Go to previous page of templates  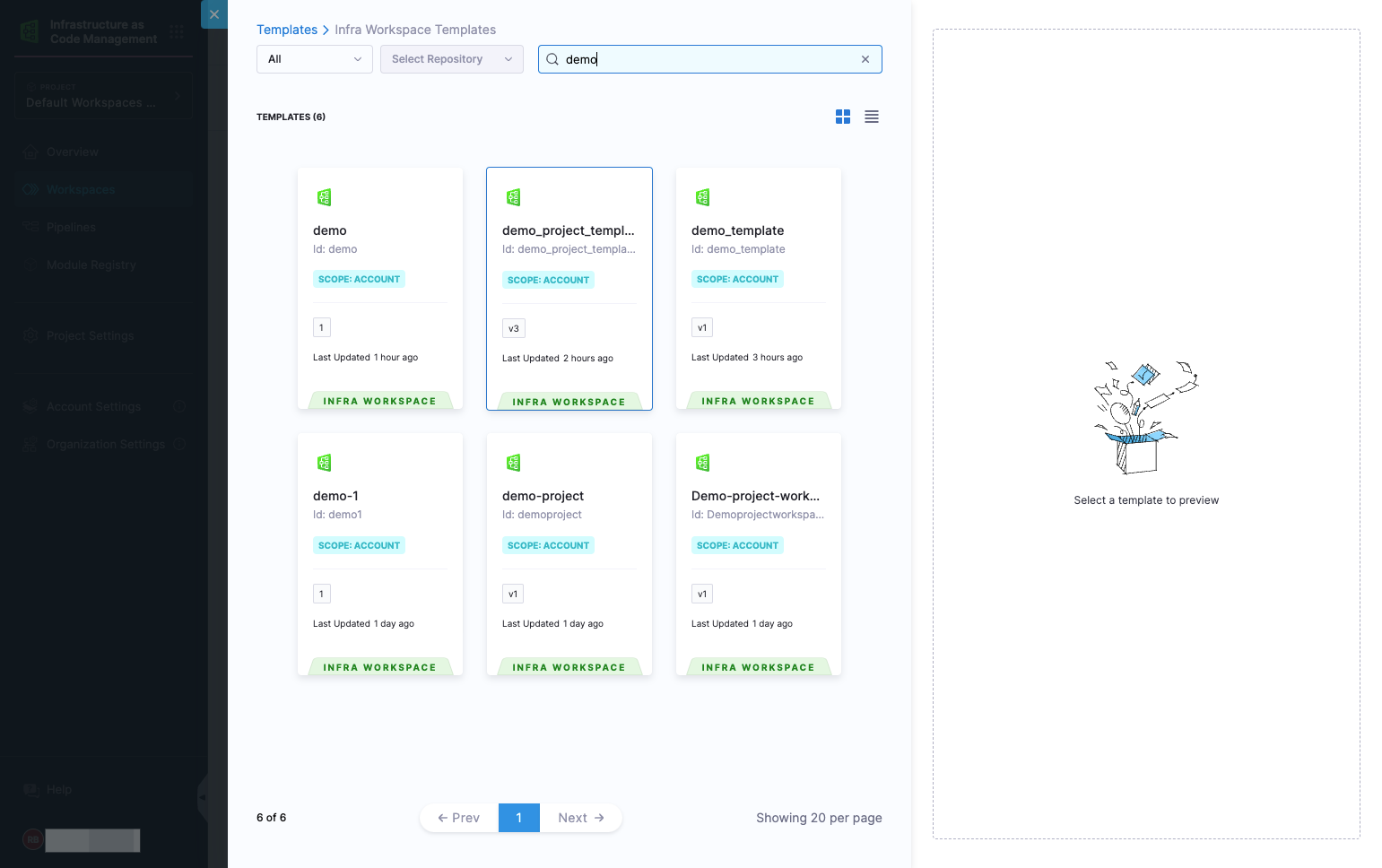tap(459, 818)
